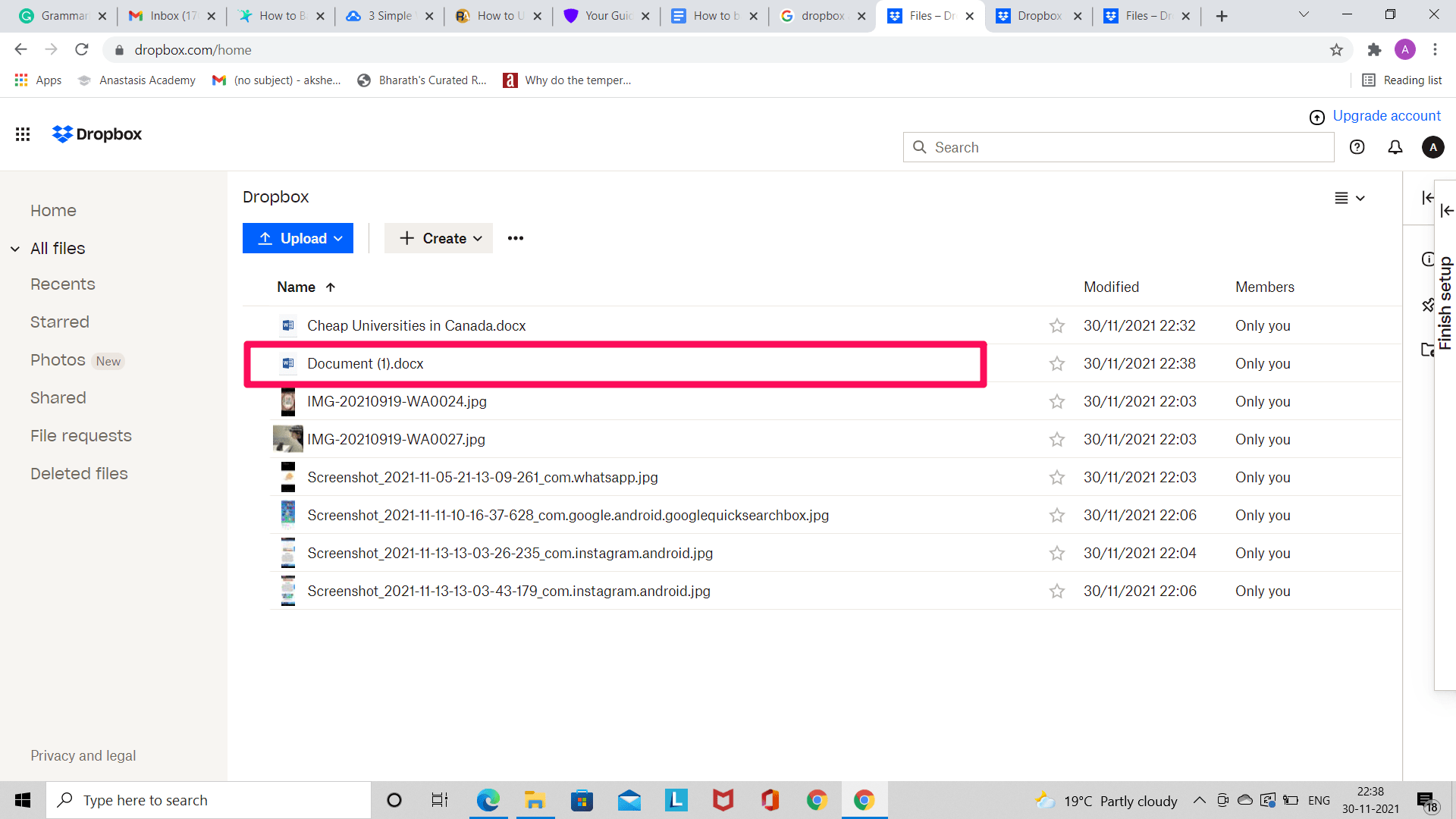Open Document (1).docx file
This screenshot has width=1456, height=819.
pyautogui.click(x=366, y=364)
